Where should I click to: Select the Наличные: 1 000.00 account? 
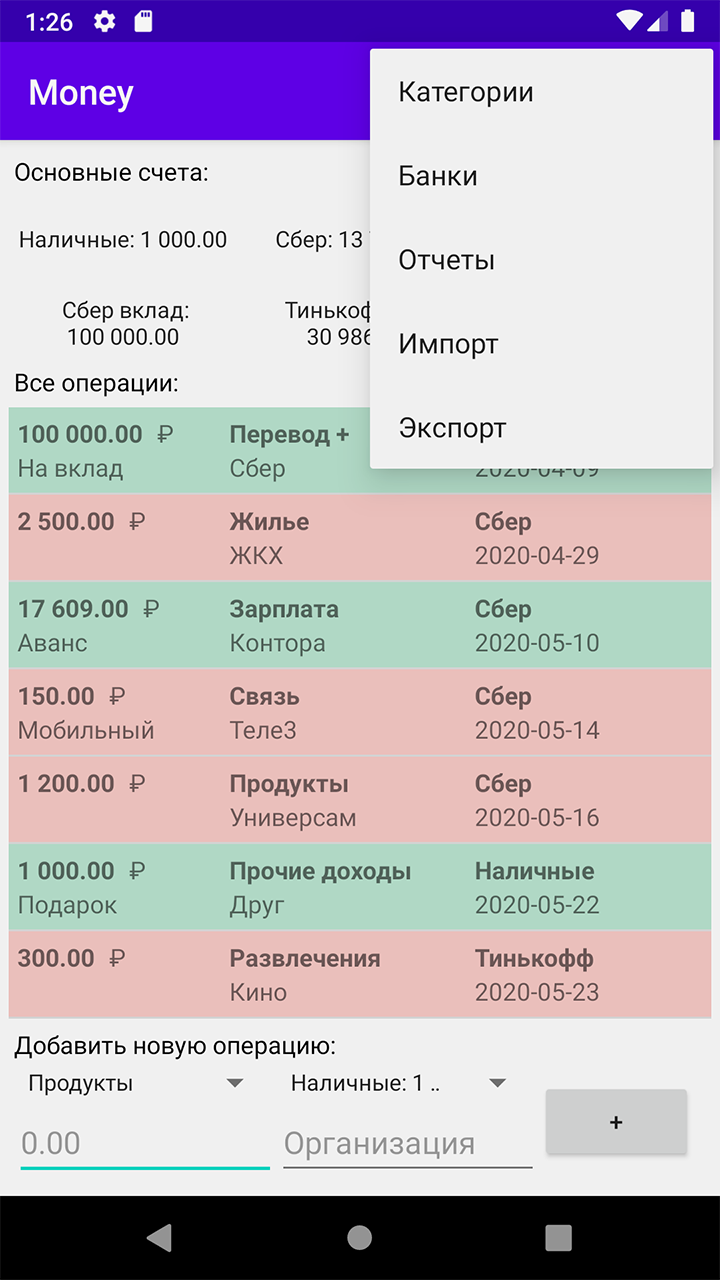pyautogui.click(x=123, y=240)
